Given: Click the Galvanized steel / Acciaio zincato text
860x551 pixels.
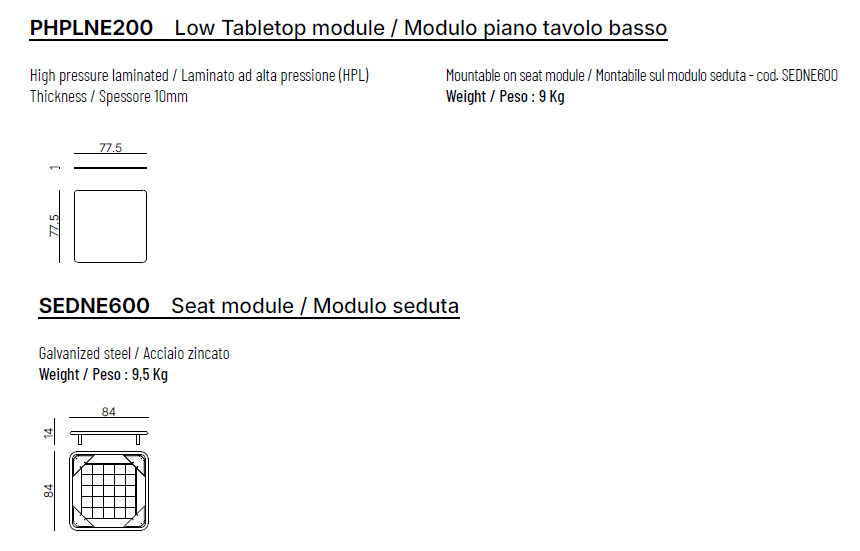Looking at the screenshot, I should tap(134, 354).
